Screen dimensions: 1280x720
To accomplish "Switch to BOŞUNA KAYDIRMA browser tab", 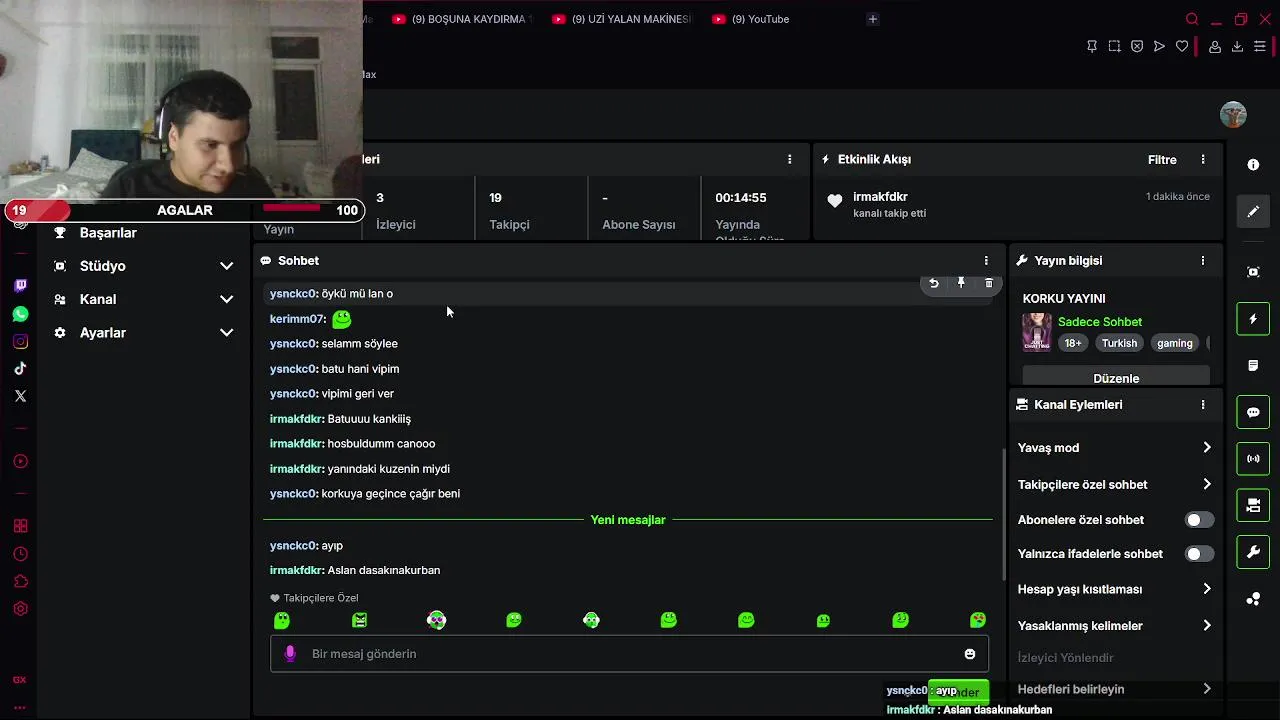I will click(463, 19).
